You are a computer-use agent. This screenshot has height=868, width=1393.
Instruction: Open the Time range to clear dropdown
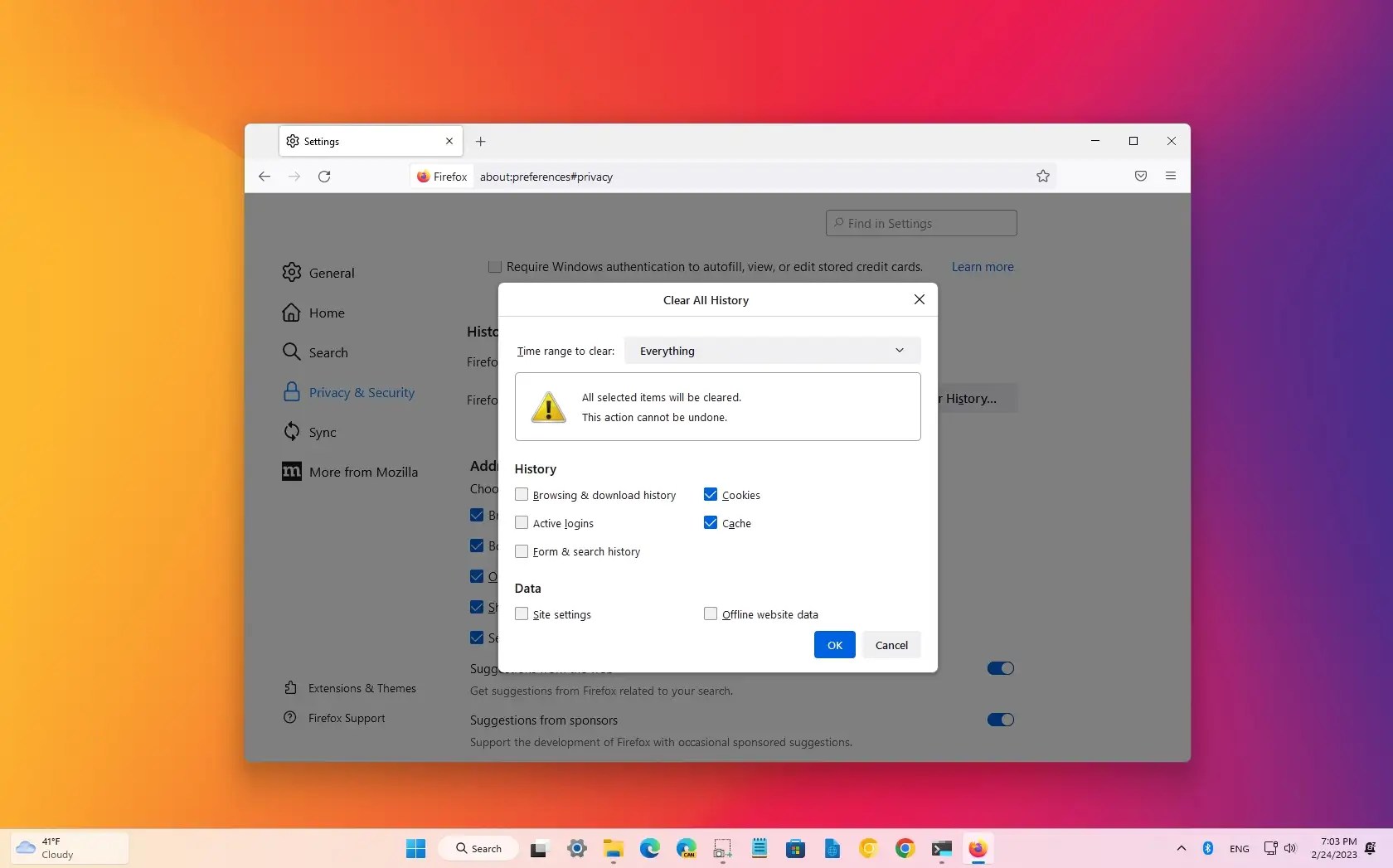pos(772,350)
